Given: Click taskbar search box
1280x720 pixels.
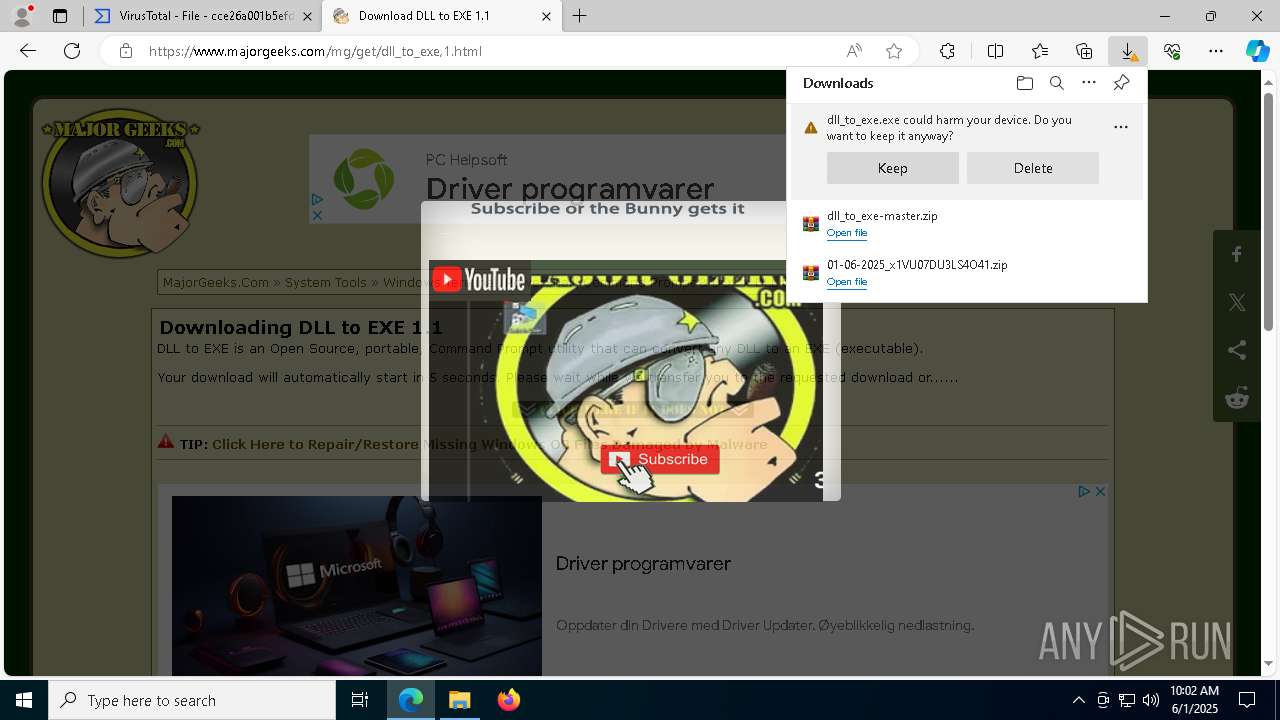Looking at the screenshot, I should 192,700.
